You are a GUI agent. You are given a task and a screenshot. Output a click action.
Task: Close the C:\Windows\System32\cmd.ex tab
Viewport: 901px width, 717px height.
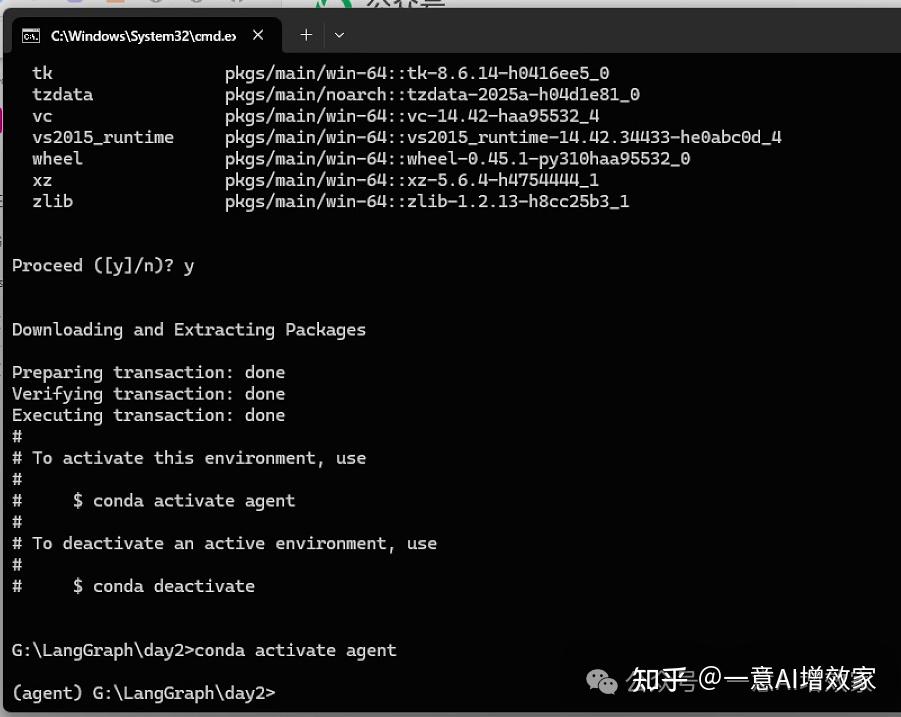(258, 34)
